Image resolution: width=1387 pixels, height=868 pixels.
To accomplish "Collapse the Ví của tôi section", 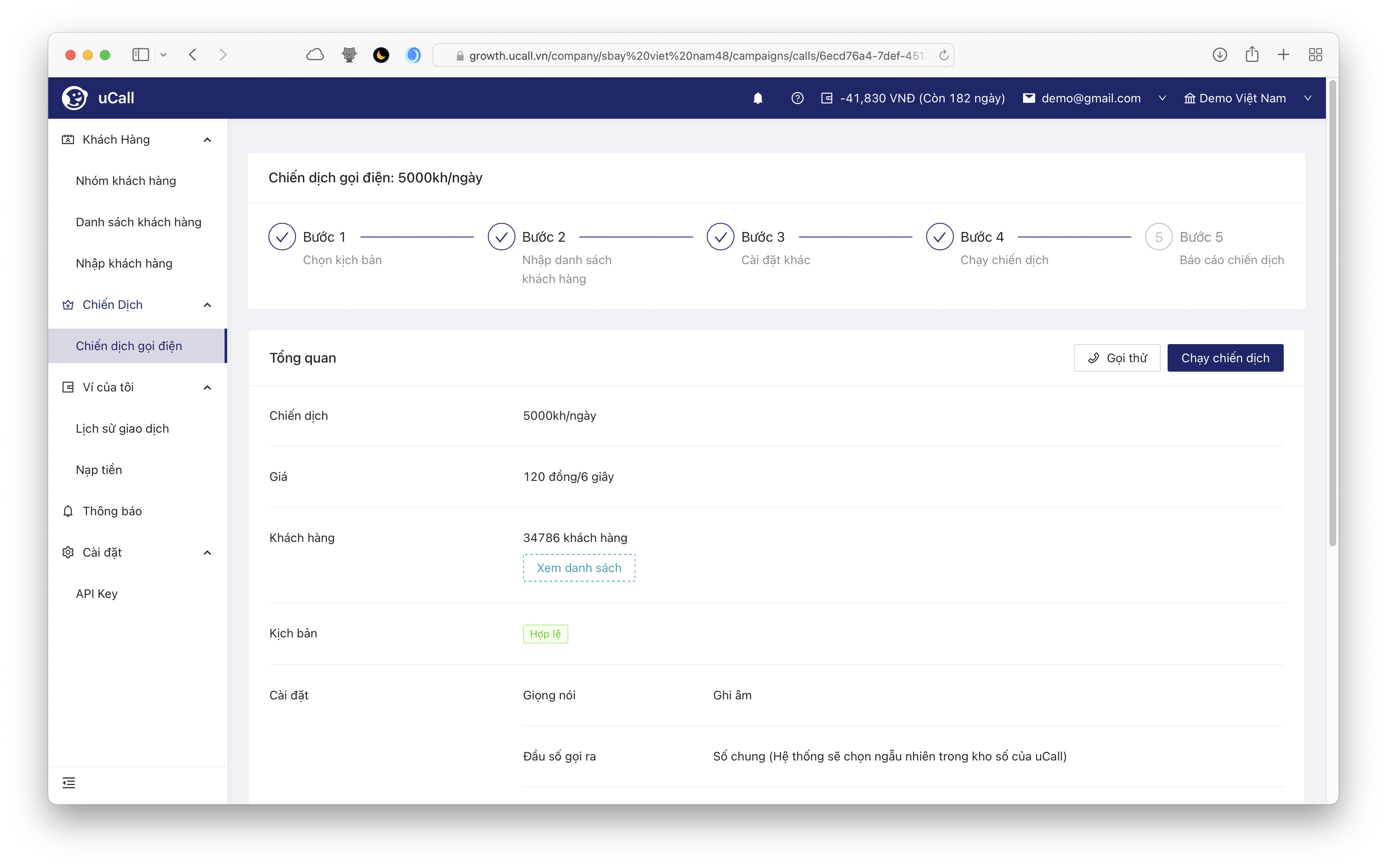I will tap(207, 388).
